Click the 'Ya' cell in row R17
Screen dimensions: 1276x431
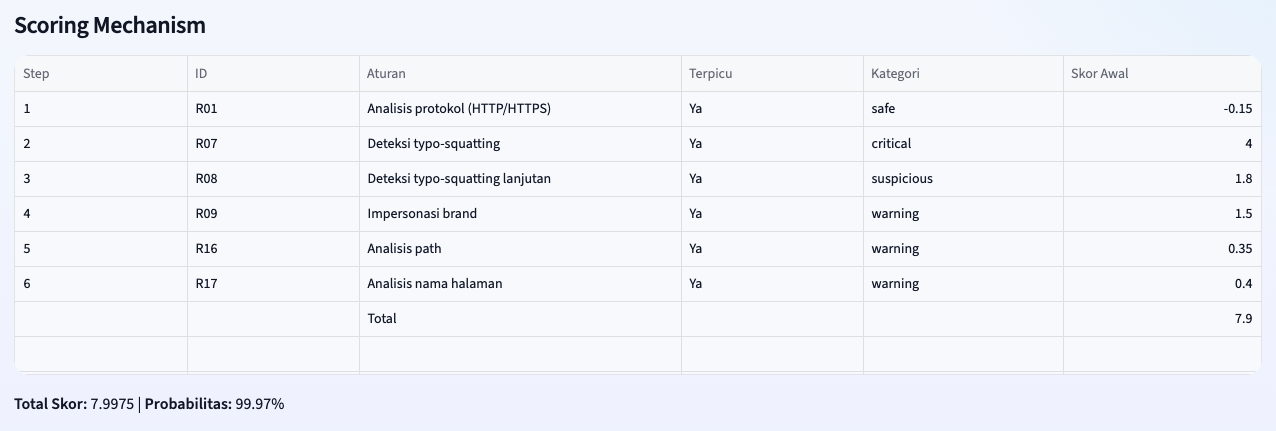pyautogui.click(x=772, y=284)
